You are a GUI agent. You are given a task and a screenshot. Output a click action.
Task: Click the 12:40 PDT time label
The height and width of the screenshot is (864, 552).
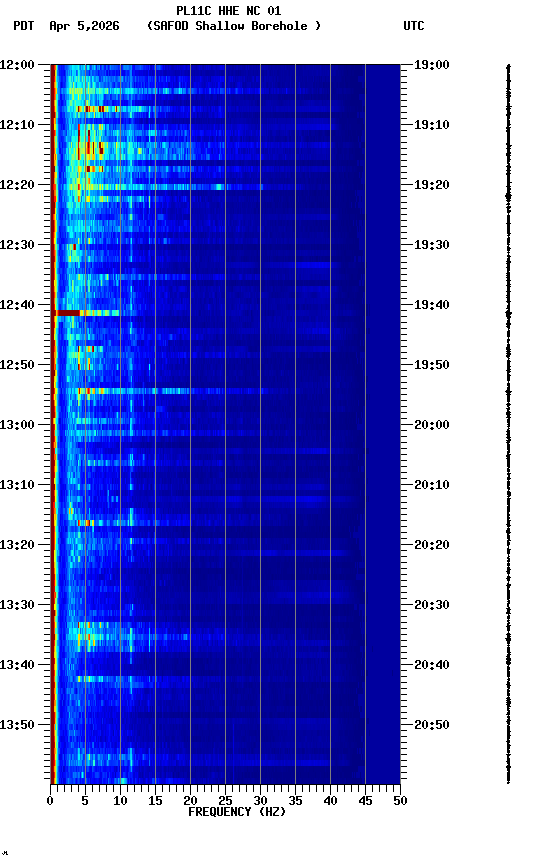17,305
